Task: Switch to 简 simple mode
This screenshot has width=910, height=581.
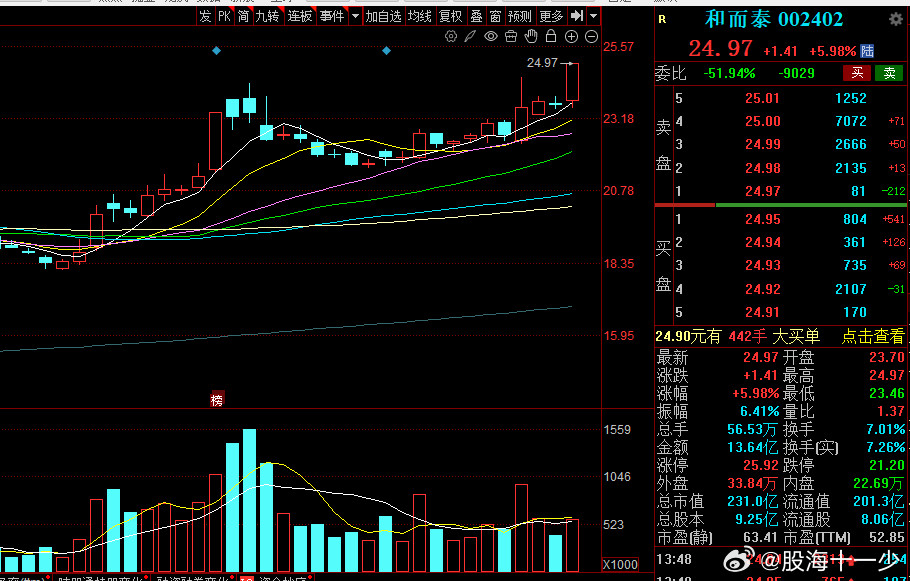Action: pos(243,16)
